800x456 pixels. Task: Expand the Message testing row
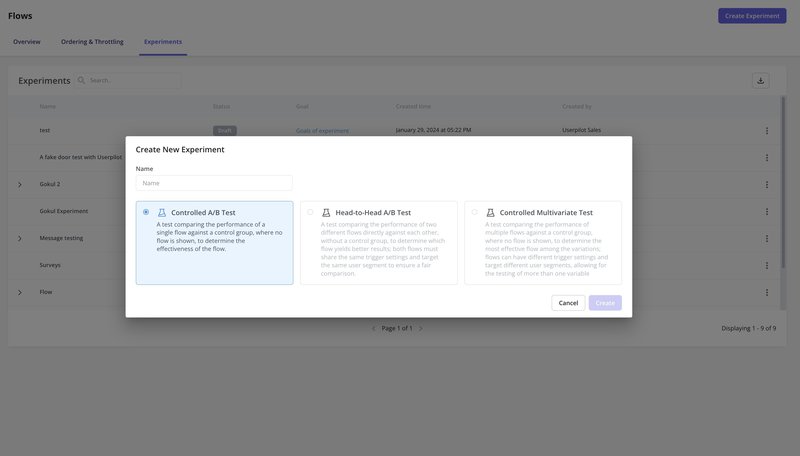(x=19, y=238)
